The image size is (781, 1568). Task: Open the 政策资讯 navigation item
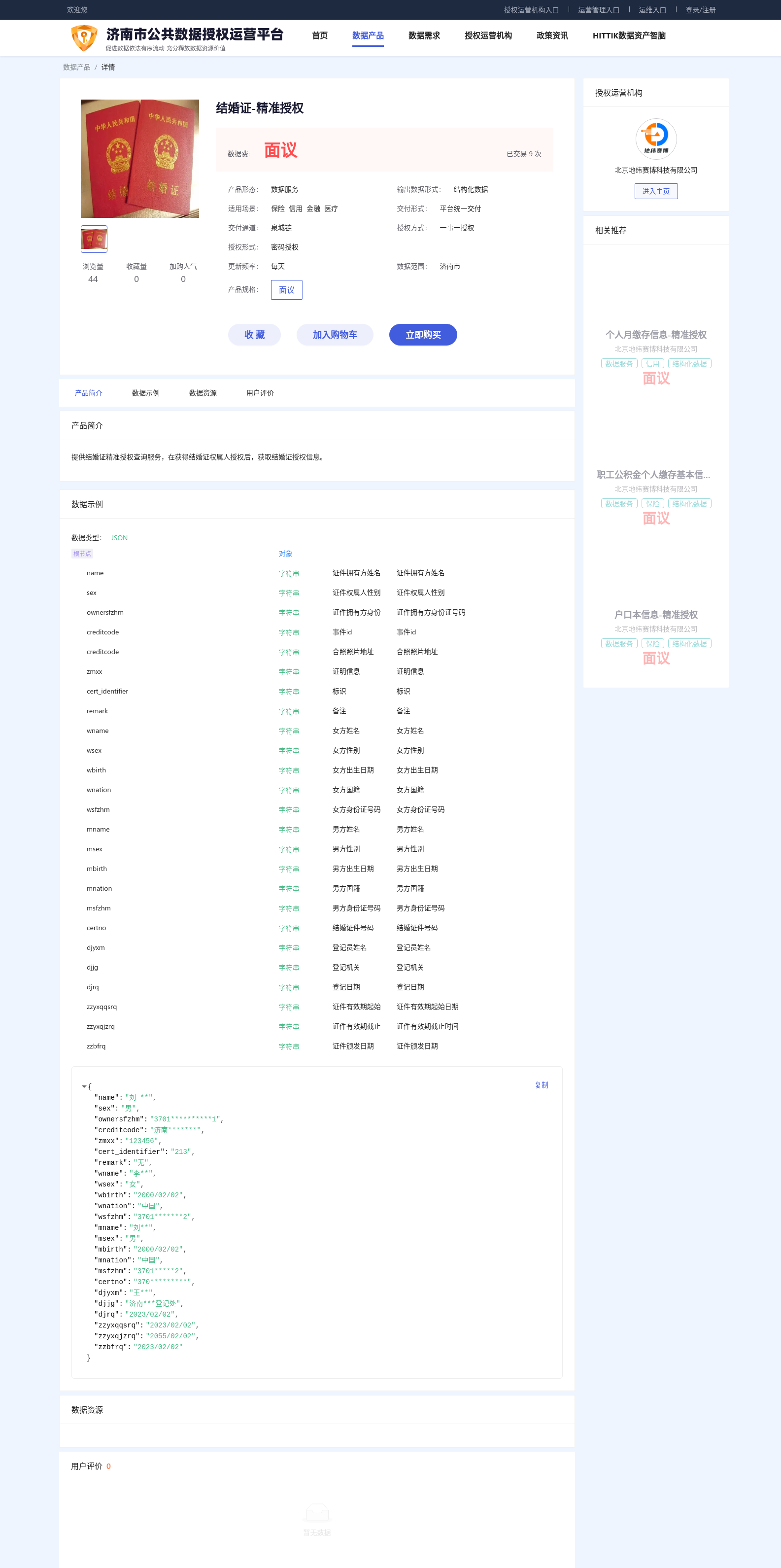552,36
